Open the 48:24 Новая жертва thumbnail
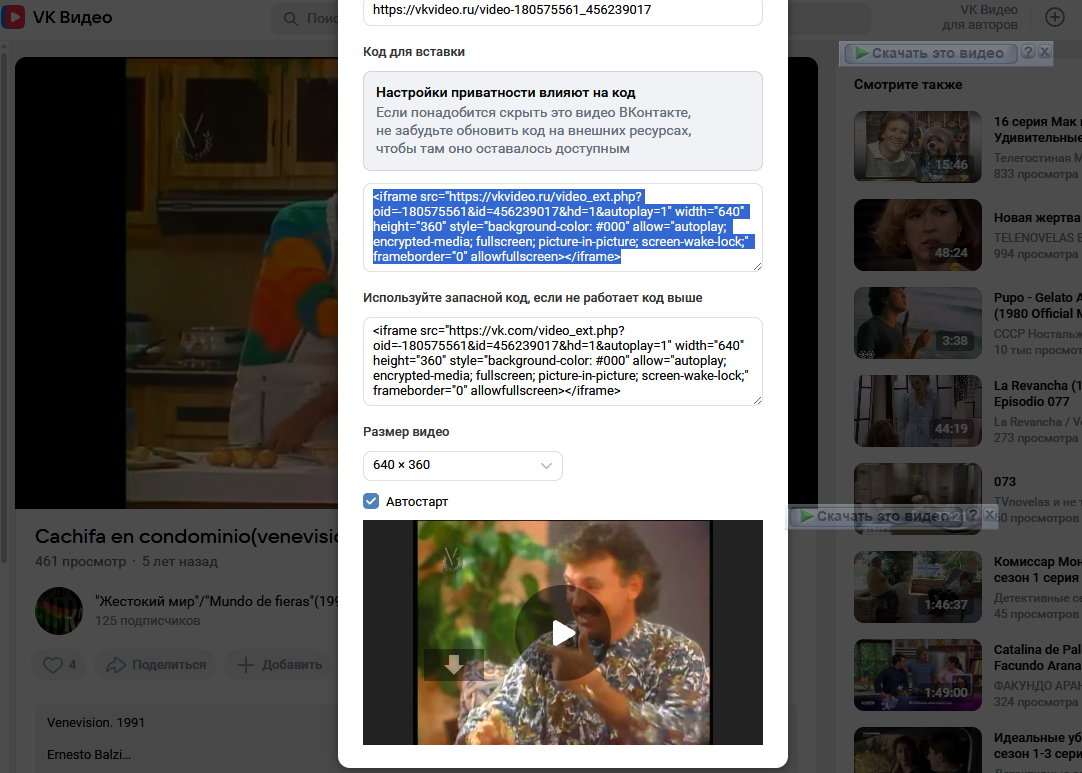This screenshot has width=1082, height=773. (918, 232)
